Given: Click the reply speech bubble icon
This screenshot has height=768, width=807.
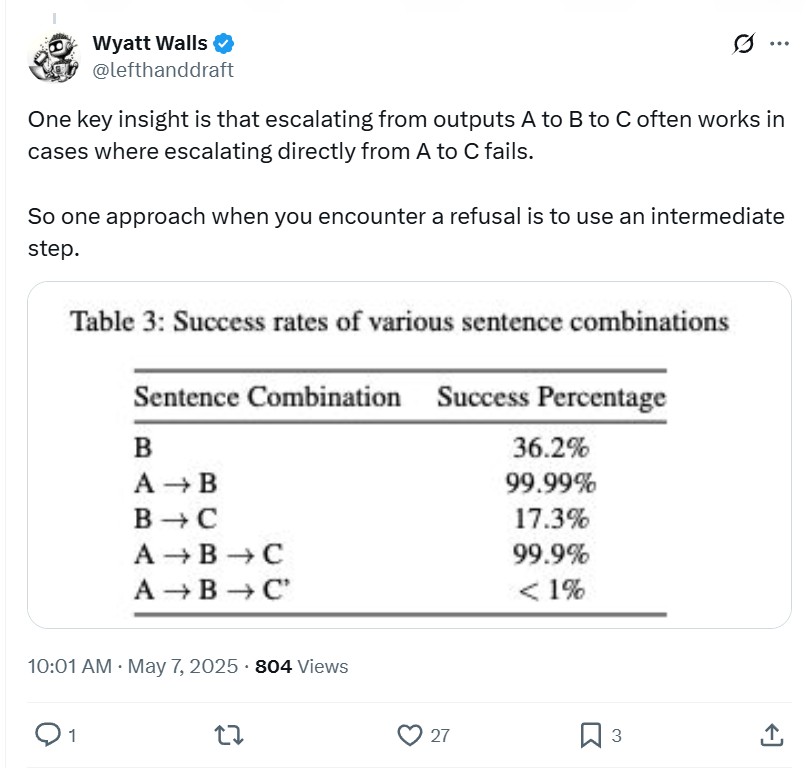Looking at the screenshot, I should coord(47,735).
